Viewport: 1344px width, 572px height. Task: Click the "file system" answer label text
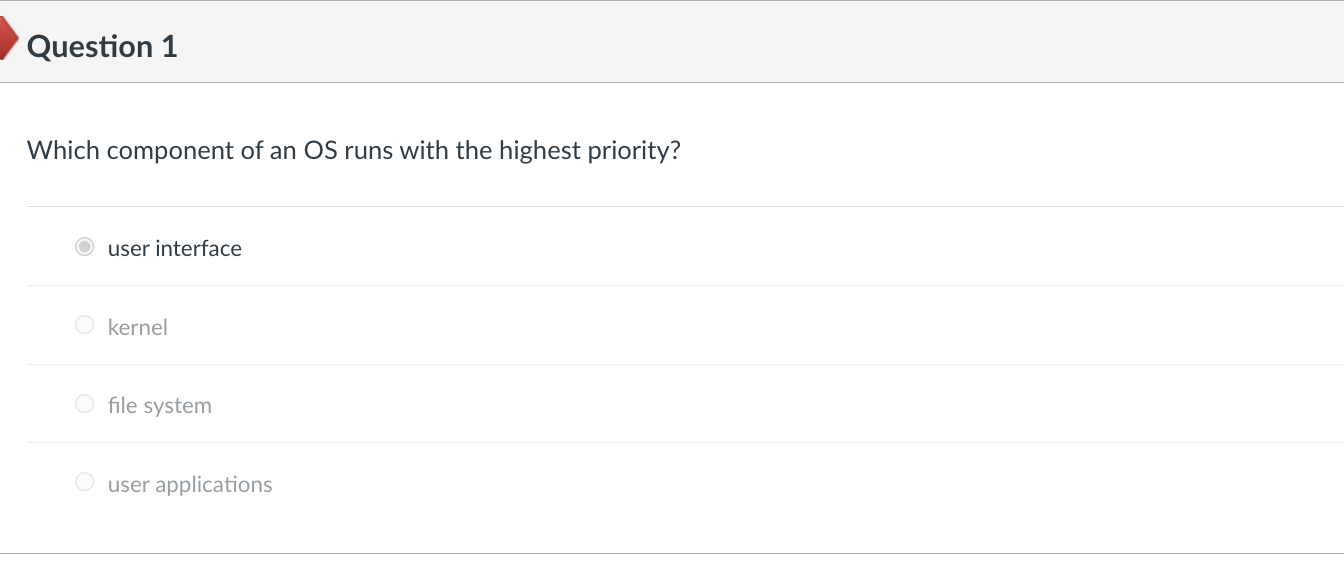point(160,405)
